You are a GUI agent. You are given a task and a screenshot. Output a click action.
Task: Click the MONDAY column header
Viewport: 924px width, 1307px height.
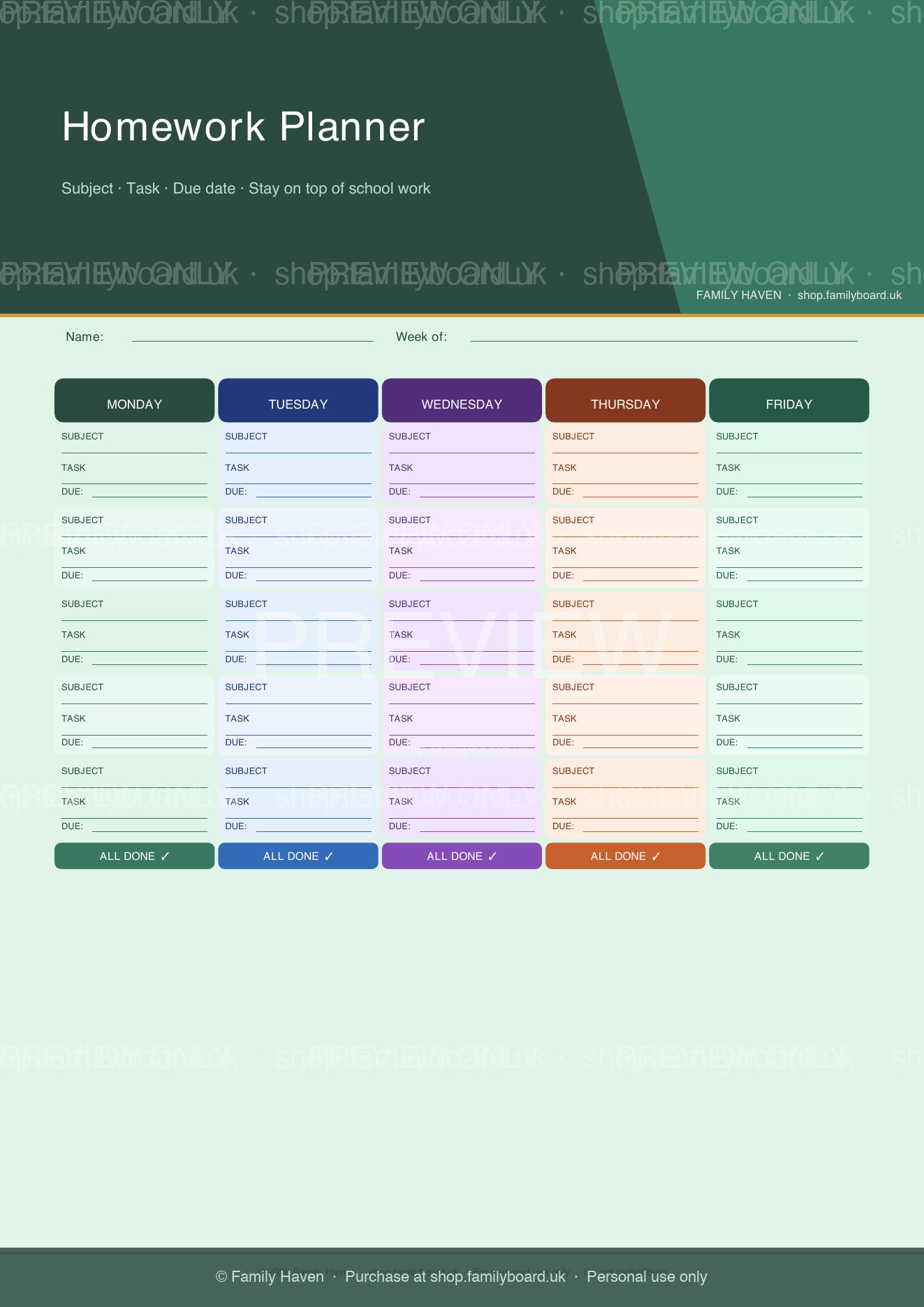134,400
